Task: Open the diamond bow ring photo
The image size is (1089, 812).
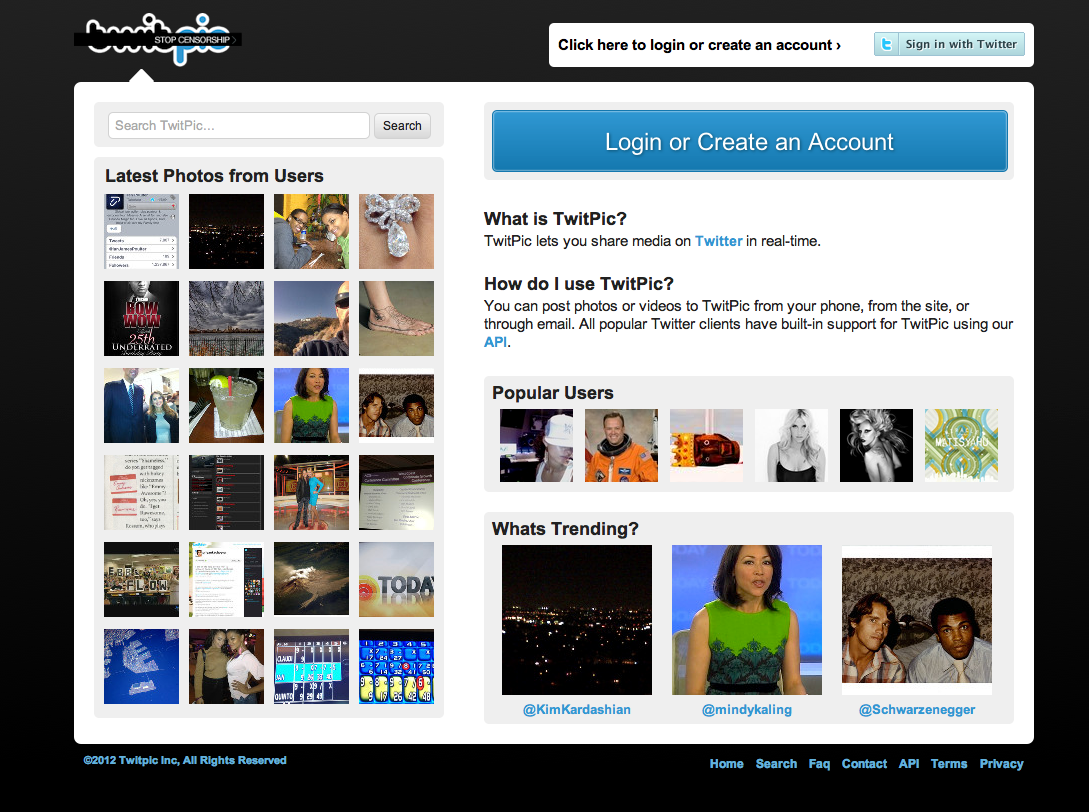Action: click(396, 231)
